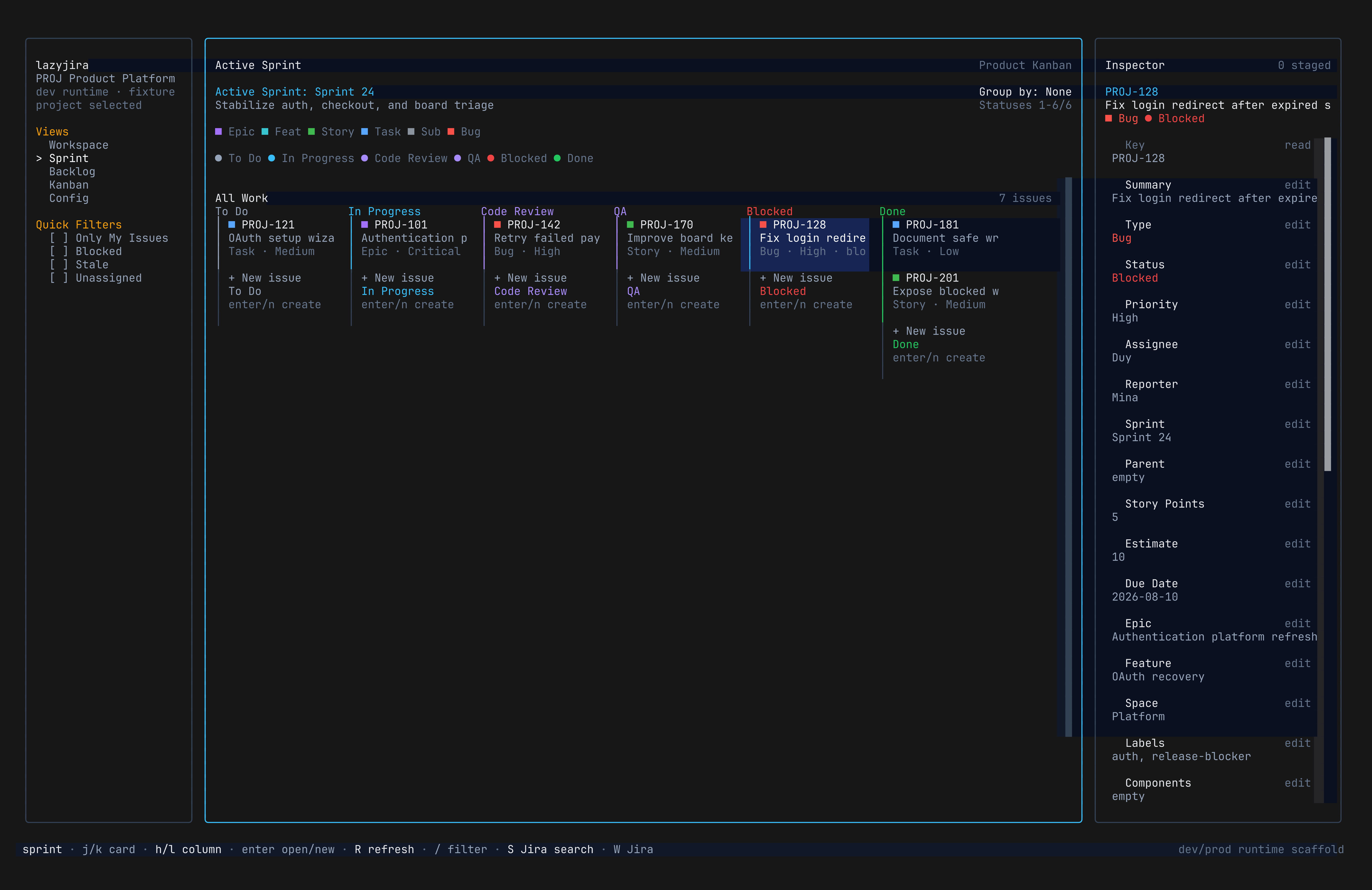
Task: Click the To Do status dot
Action: [218, 158]
